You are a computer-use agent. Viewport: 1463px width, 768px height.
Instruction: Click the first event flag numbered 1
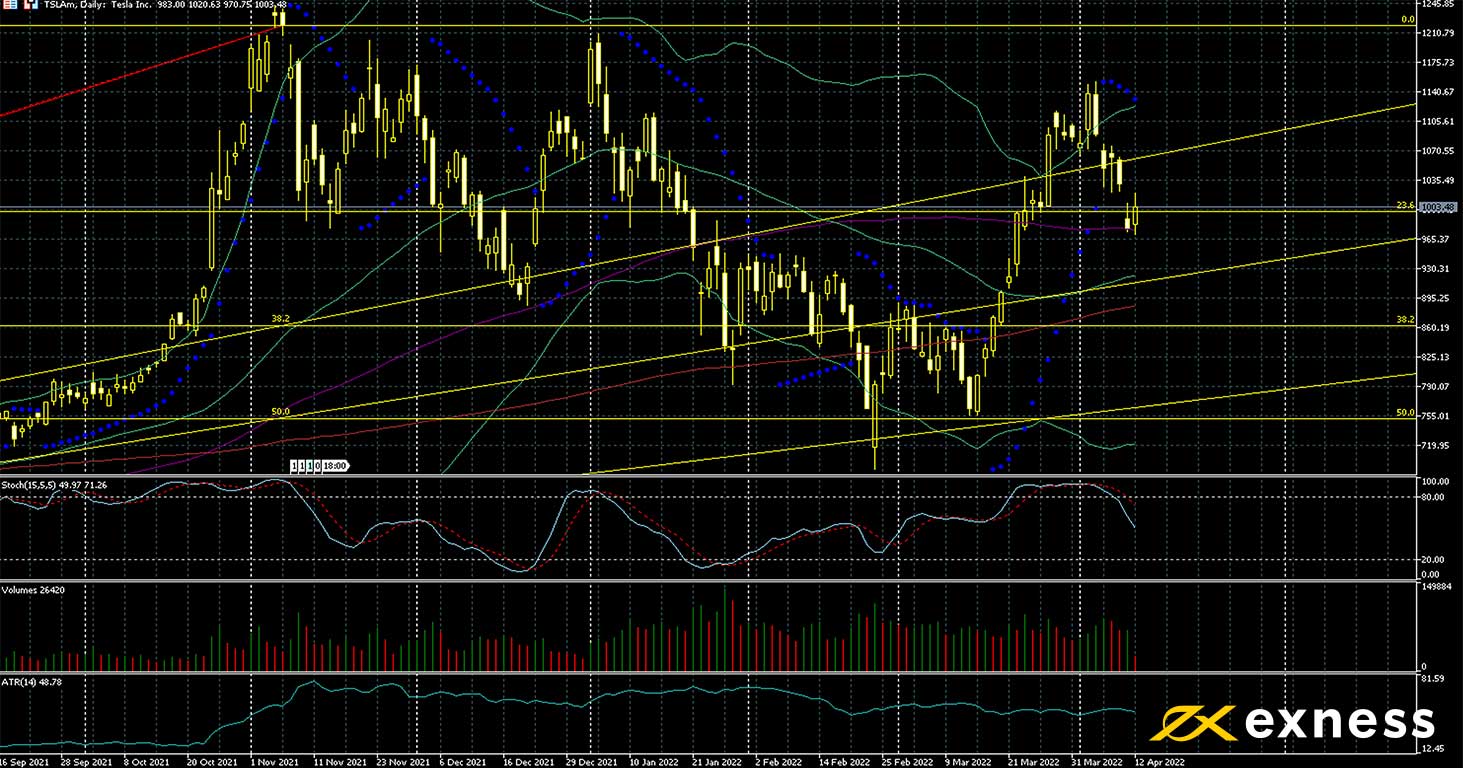pos(295,466)
